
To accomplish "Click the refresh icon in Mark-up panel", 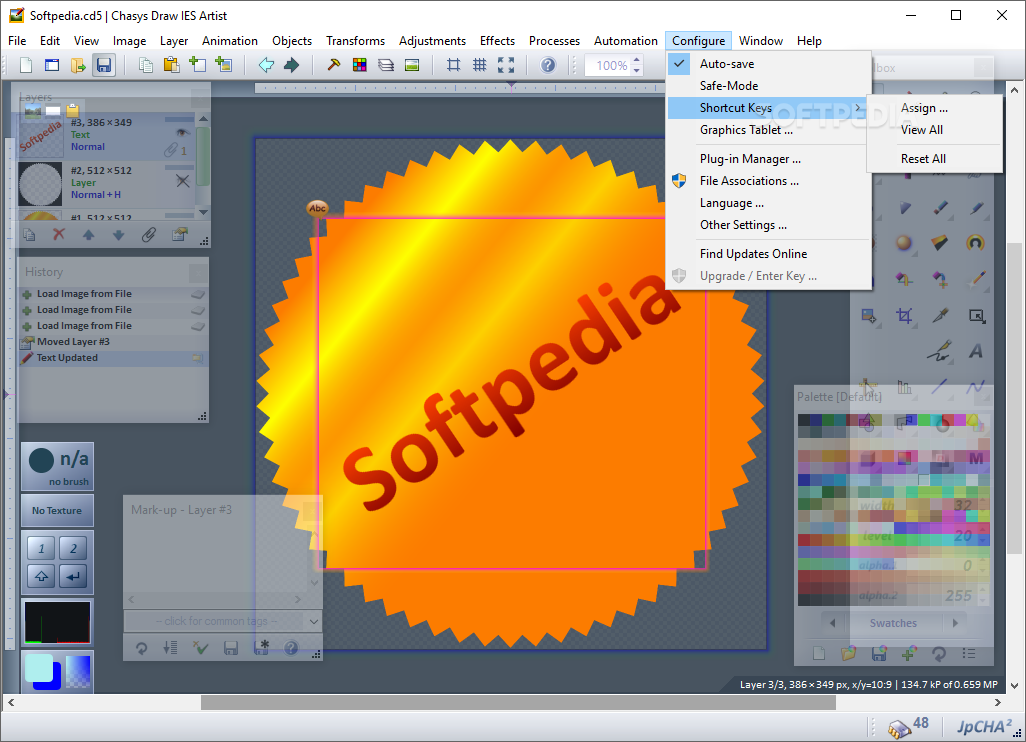I will [x=141, y=648].
